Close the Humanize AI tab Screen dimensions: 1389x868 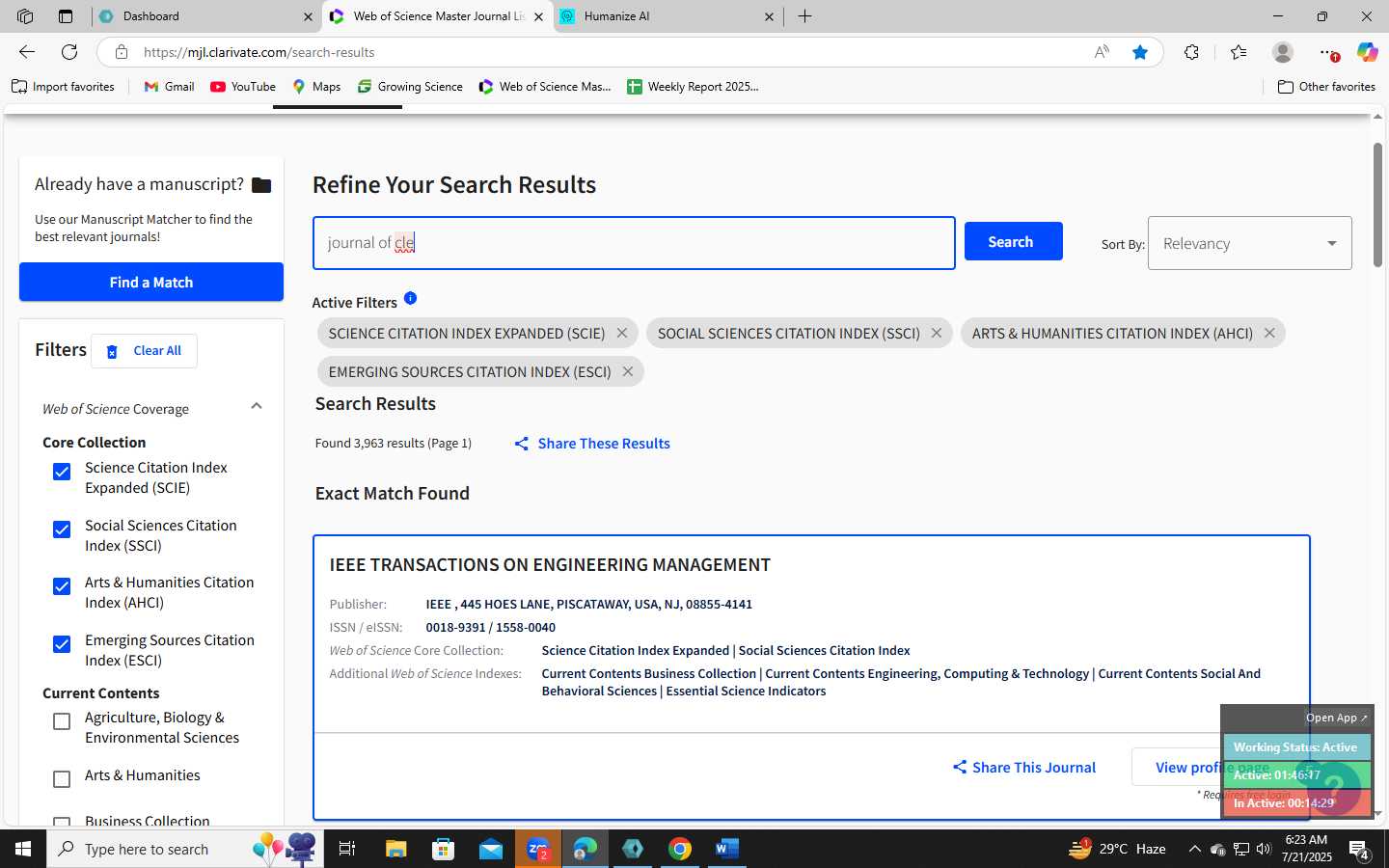tap(769, 16)
